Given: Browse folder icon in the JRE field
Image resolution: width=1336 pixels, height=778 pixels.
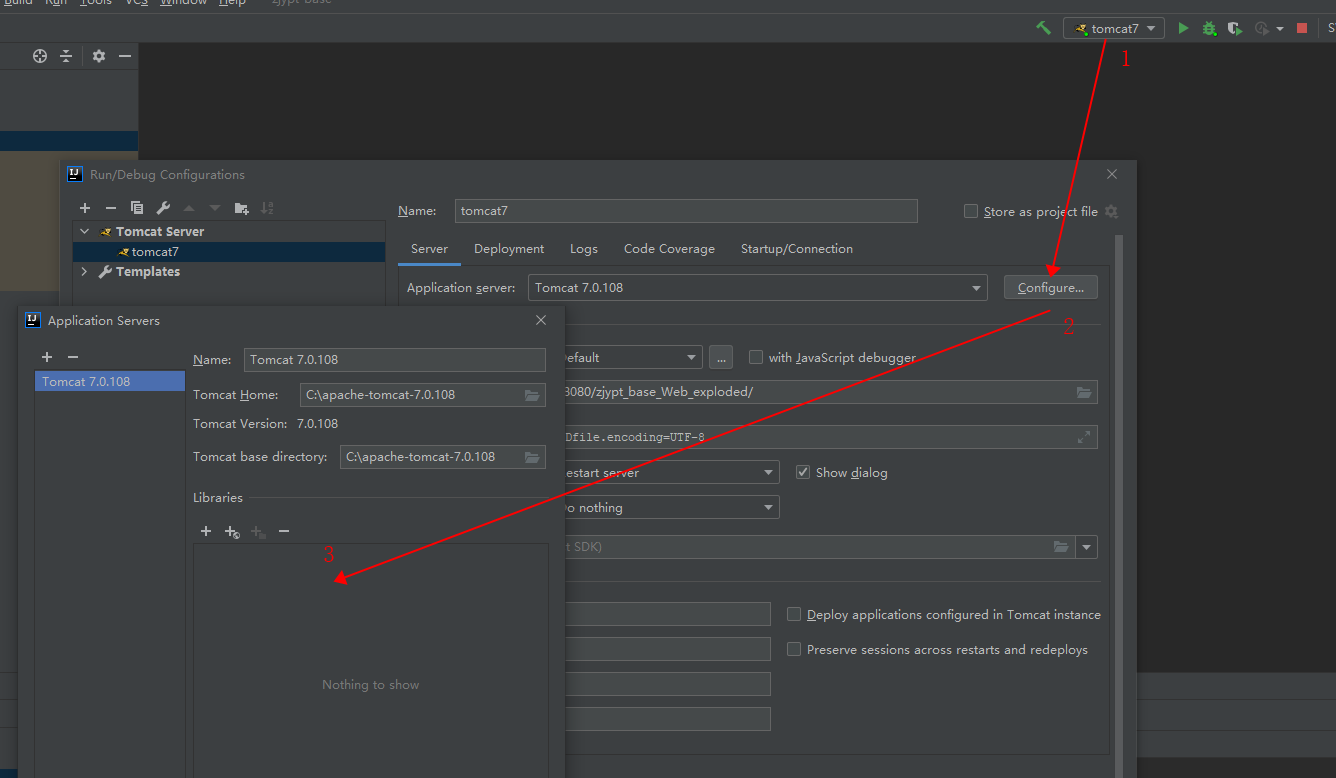Looking at the screenshot, I should (1061, 547).
